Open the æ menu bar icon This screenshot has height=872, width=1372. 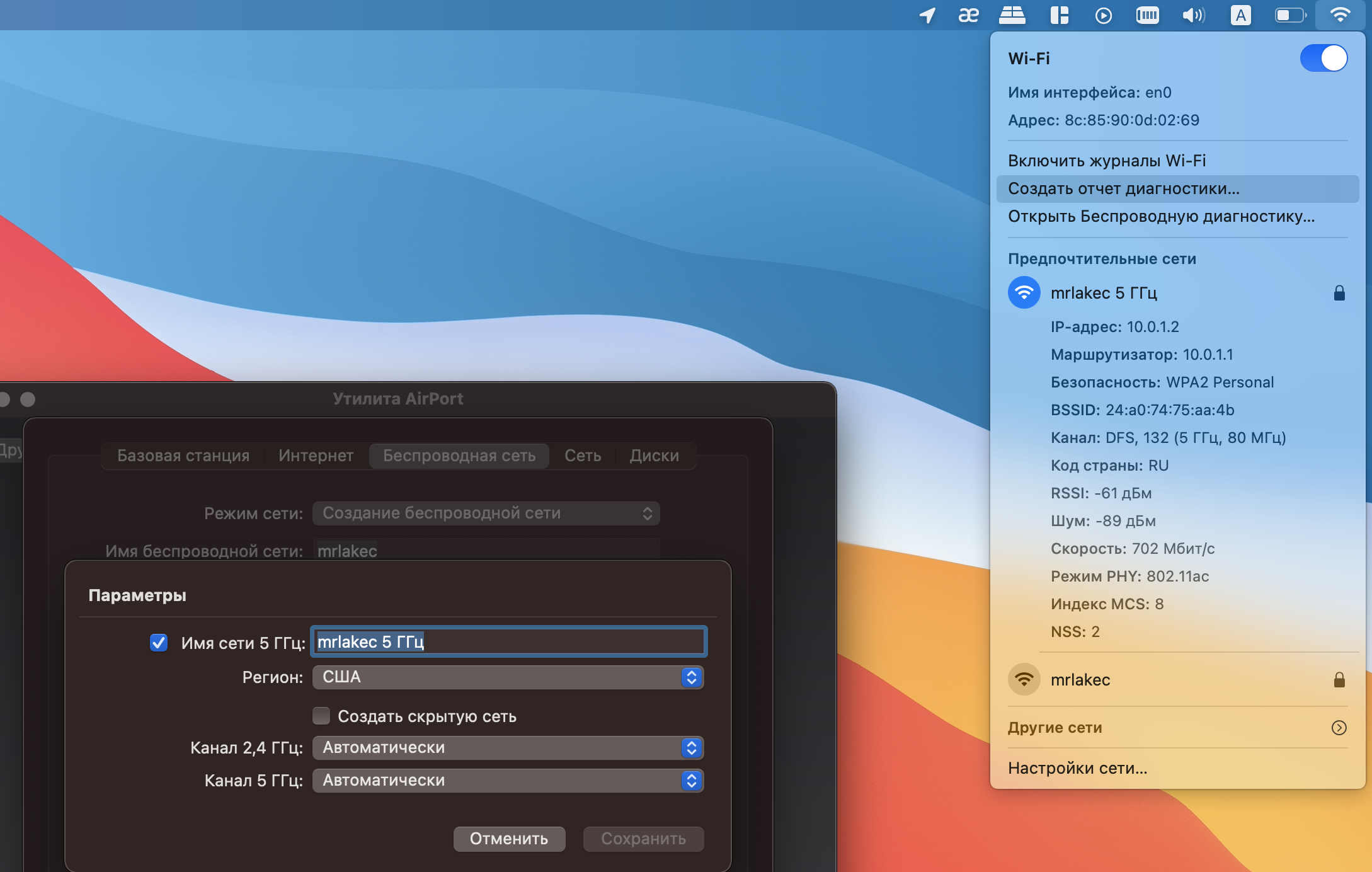[x=969, y=15]
